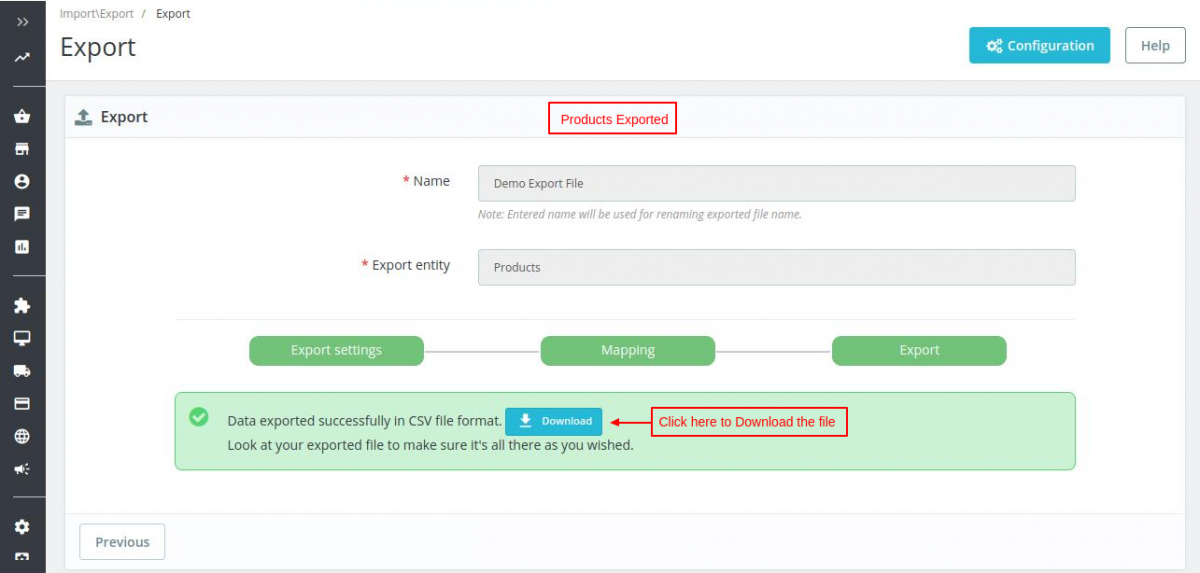Open the Payment credit card icon
The width and height of the screenshot is (1200, 573).
[x=22, y=404]
